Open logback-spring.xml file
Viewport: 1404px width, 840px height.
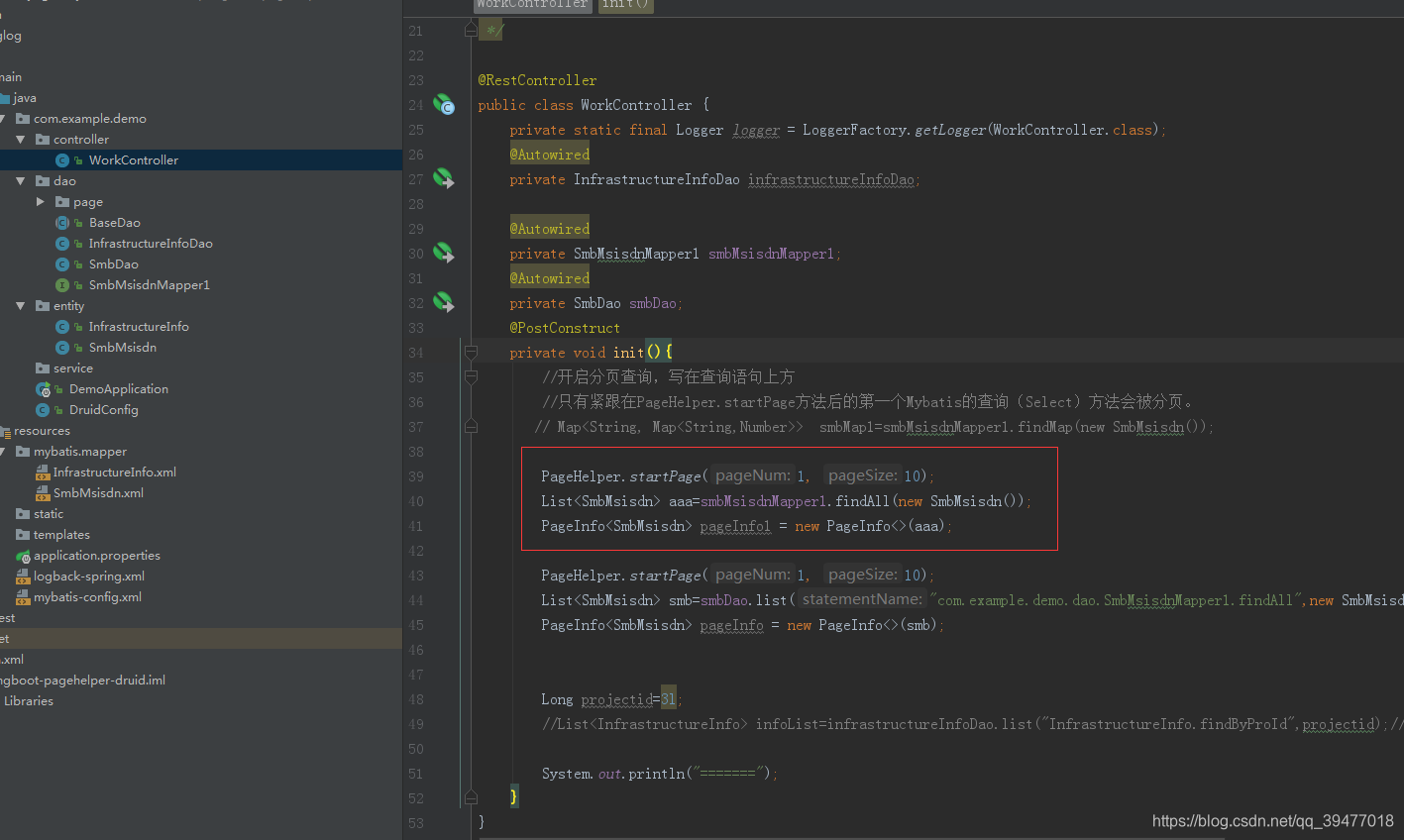coord(89,577)
